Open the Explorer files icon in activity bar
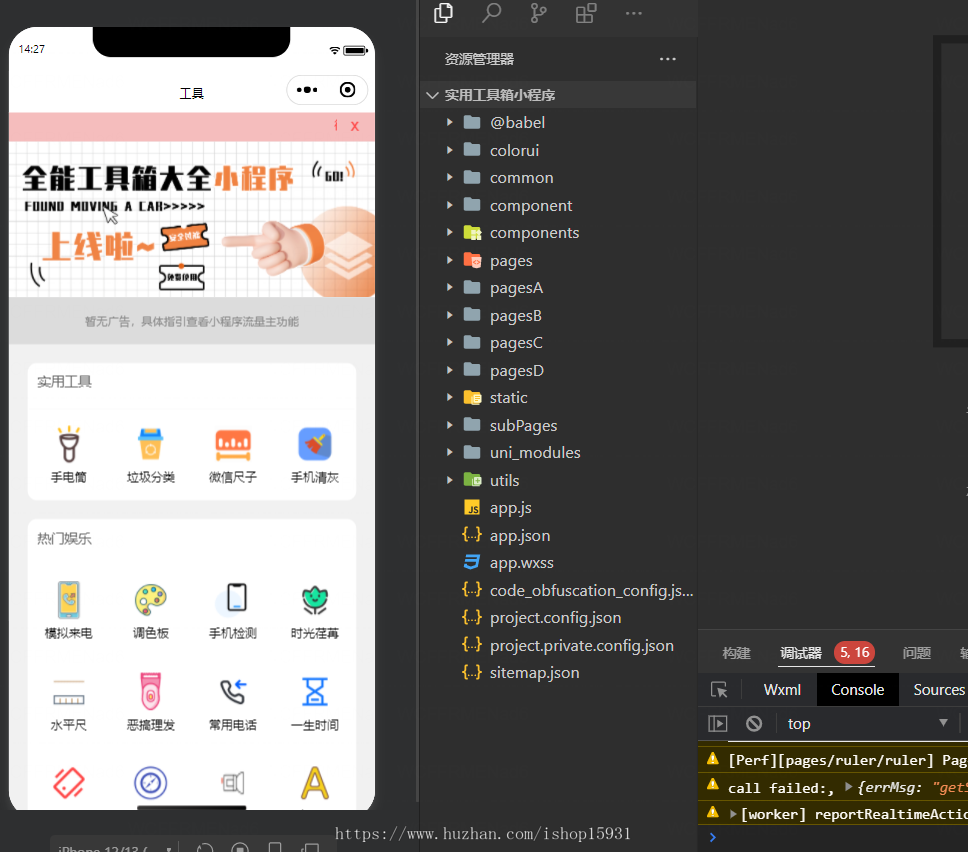 click(443, 13)
